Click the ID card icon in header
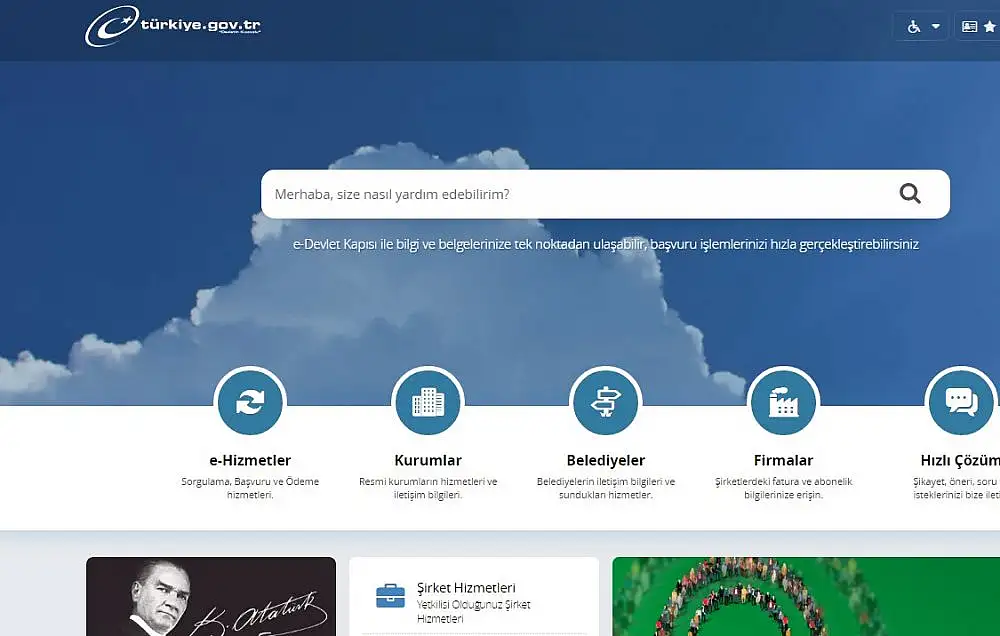 click(969, 27)
